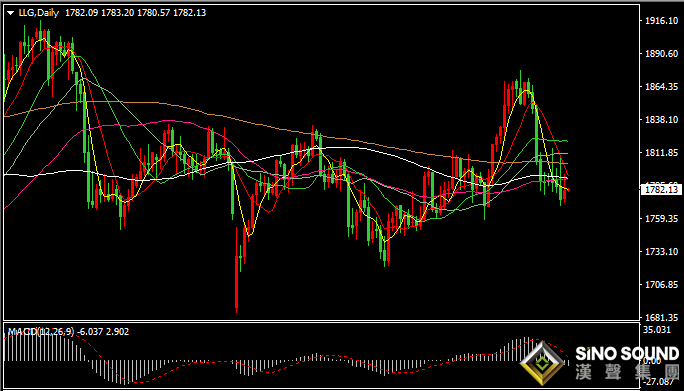Expand the triangle menu beside LLG,Daily
Screen dimensions: 684x391
[10, 13]
